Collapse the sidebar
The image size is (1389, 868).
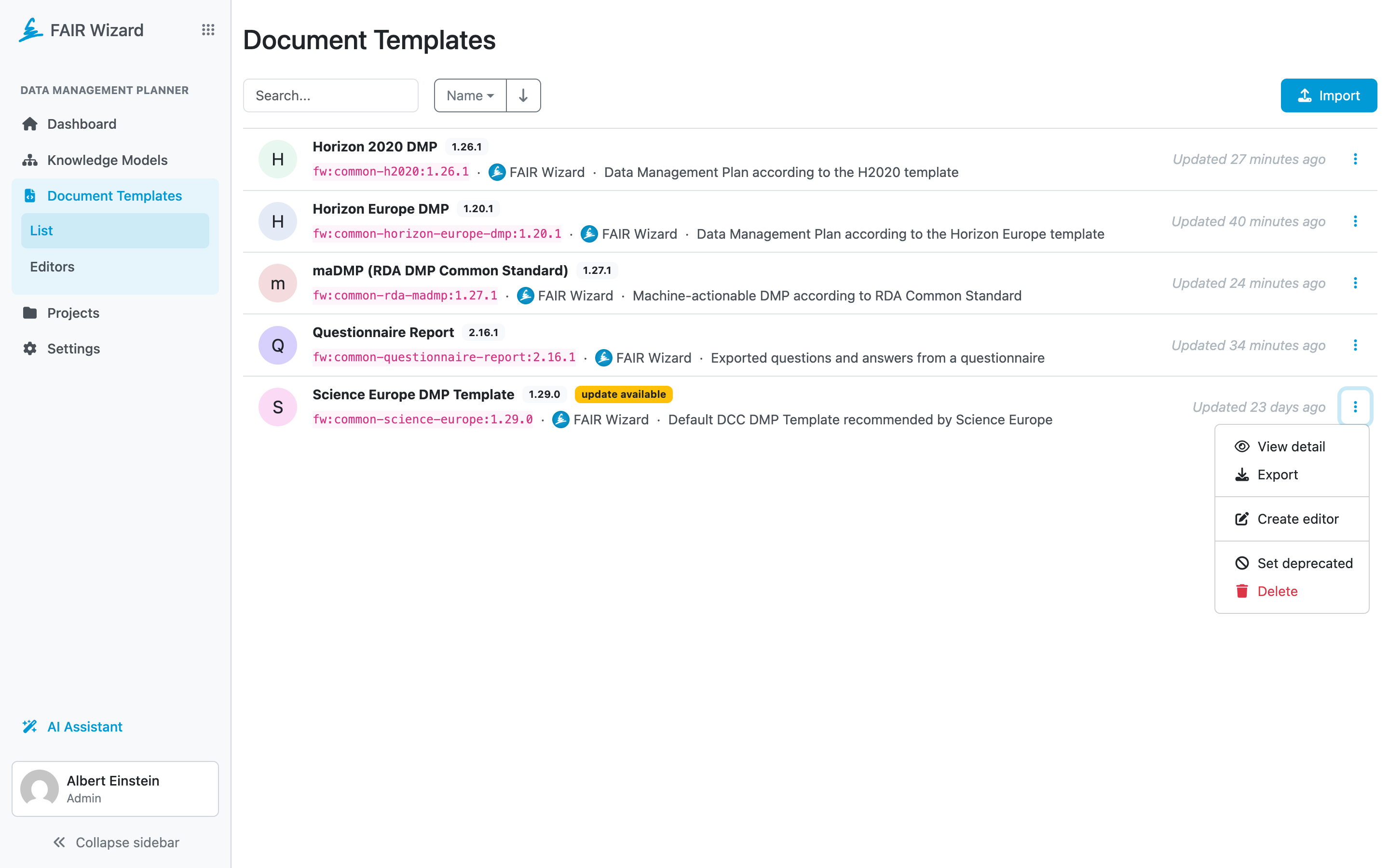[115, 842]
